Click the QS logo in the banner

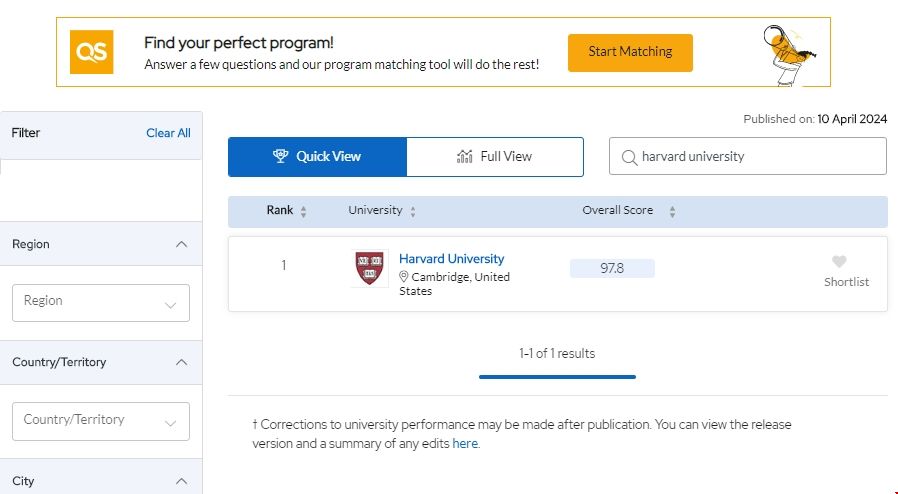pyautogui.click(x=91, y=52)
